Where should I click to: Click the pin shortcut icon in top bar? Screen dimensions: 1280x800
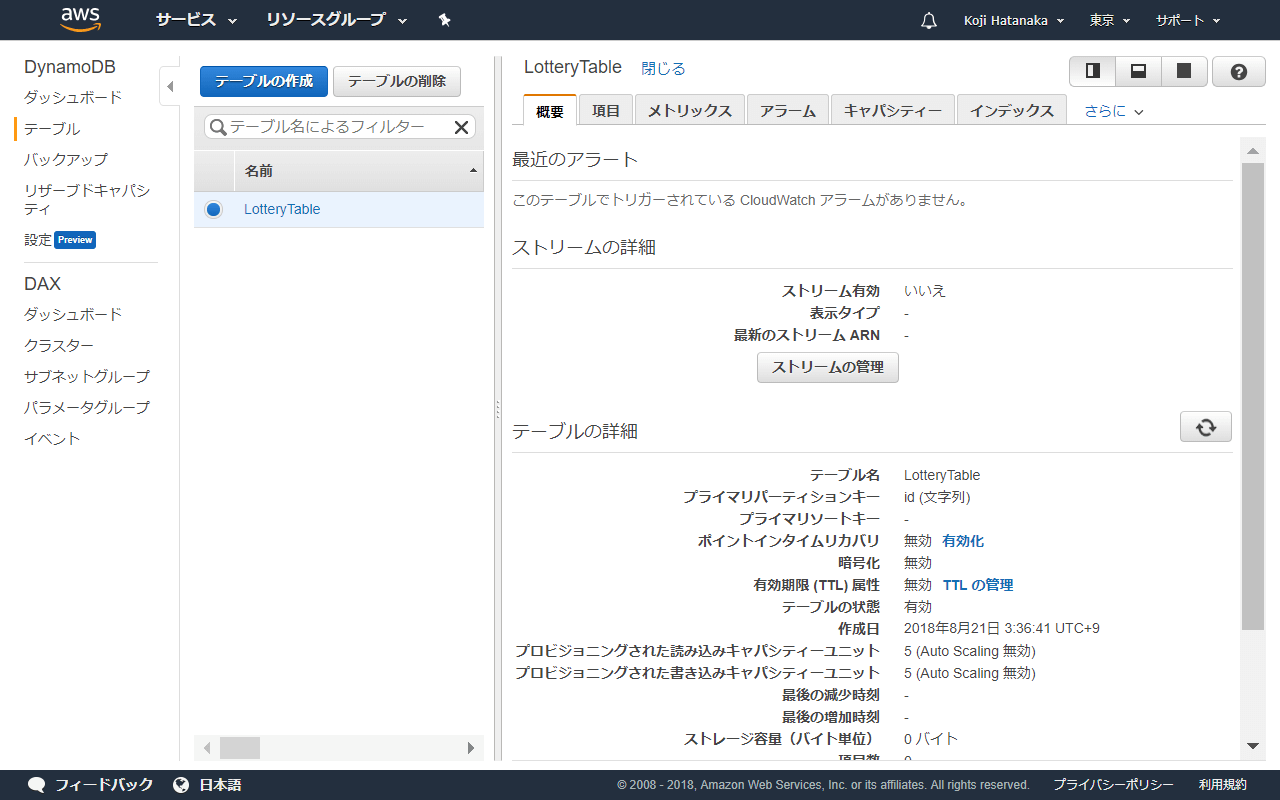tap(445, 20)
